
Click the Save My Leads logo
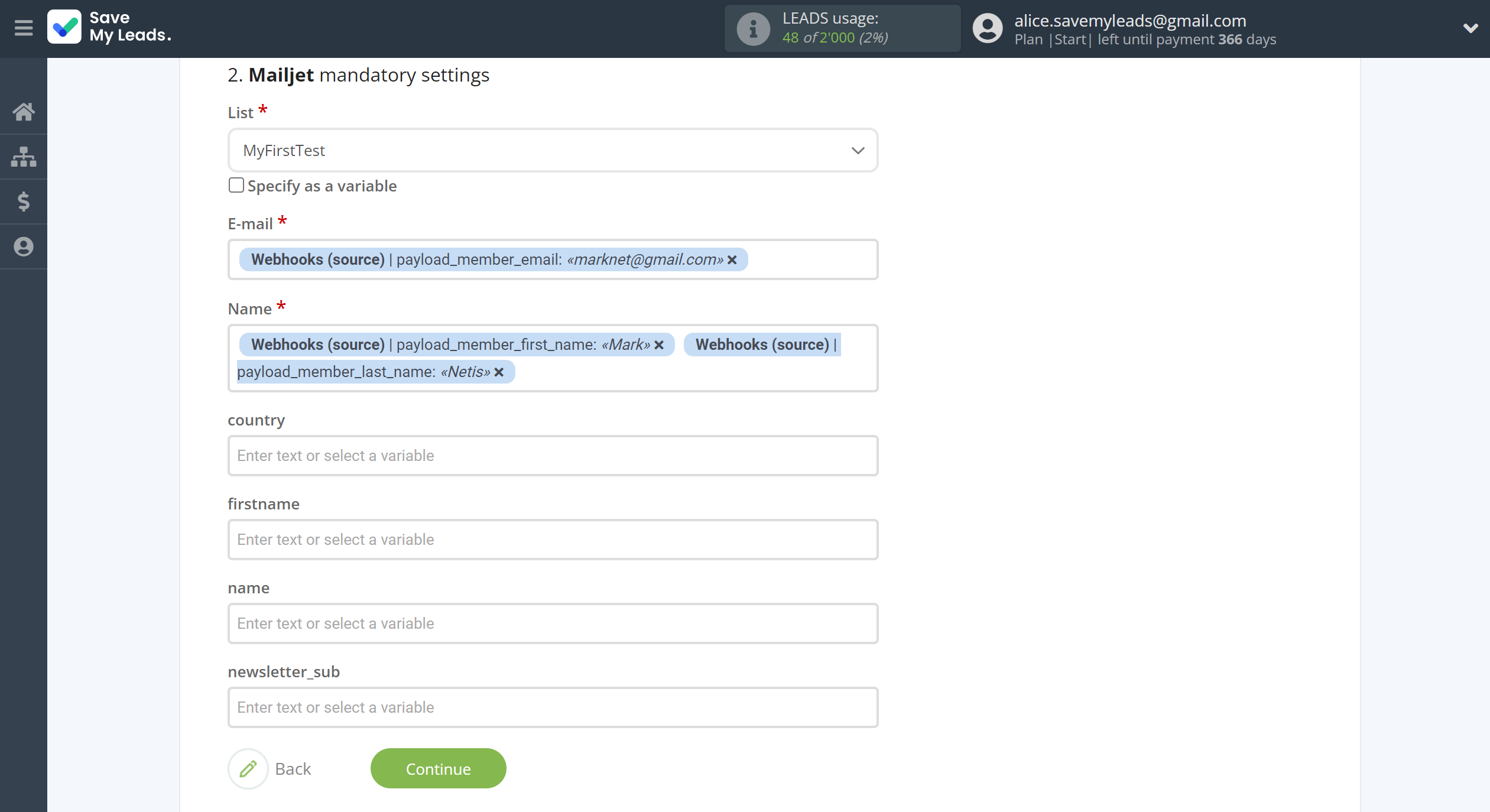110,27
